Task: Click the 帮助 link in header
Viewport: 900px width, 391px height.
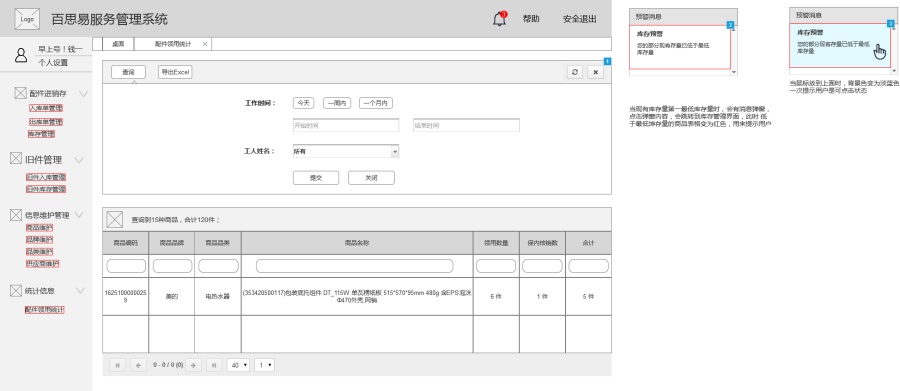Action: (x=531, y=19)
